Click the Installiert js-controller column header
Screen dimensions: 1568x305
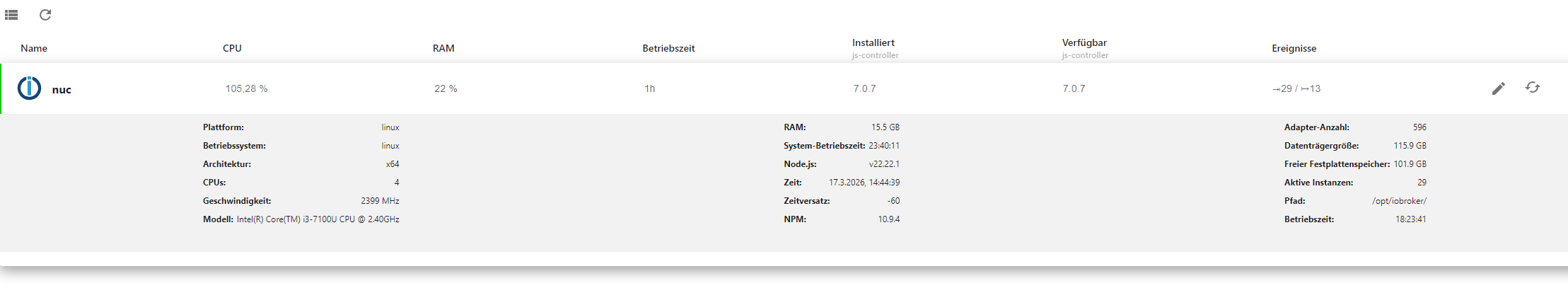[x=873, y=43]
